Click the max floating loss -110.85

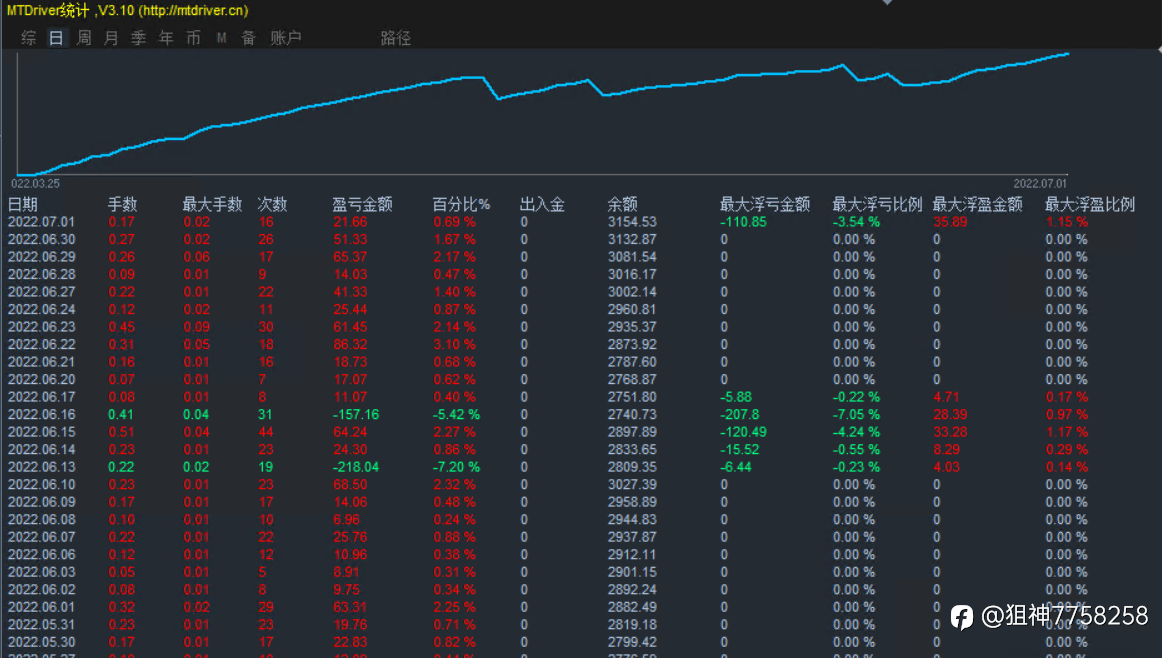click(743, 222)
